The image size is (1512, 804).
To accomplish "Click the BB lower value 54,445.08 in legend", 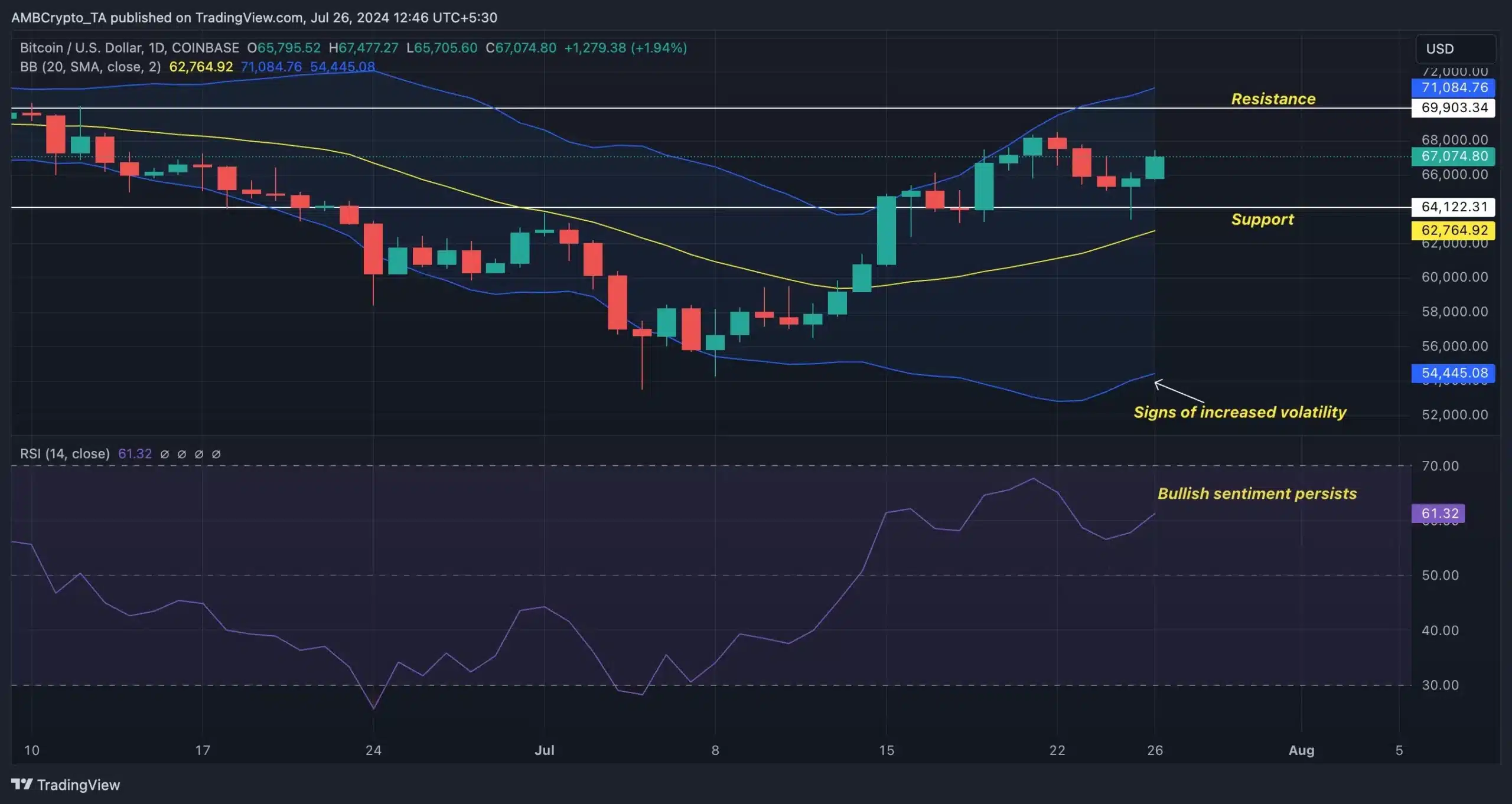I will pos(343,67).
